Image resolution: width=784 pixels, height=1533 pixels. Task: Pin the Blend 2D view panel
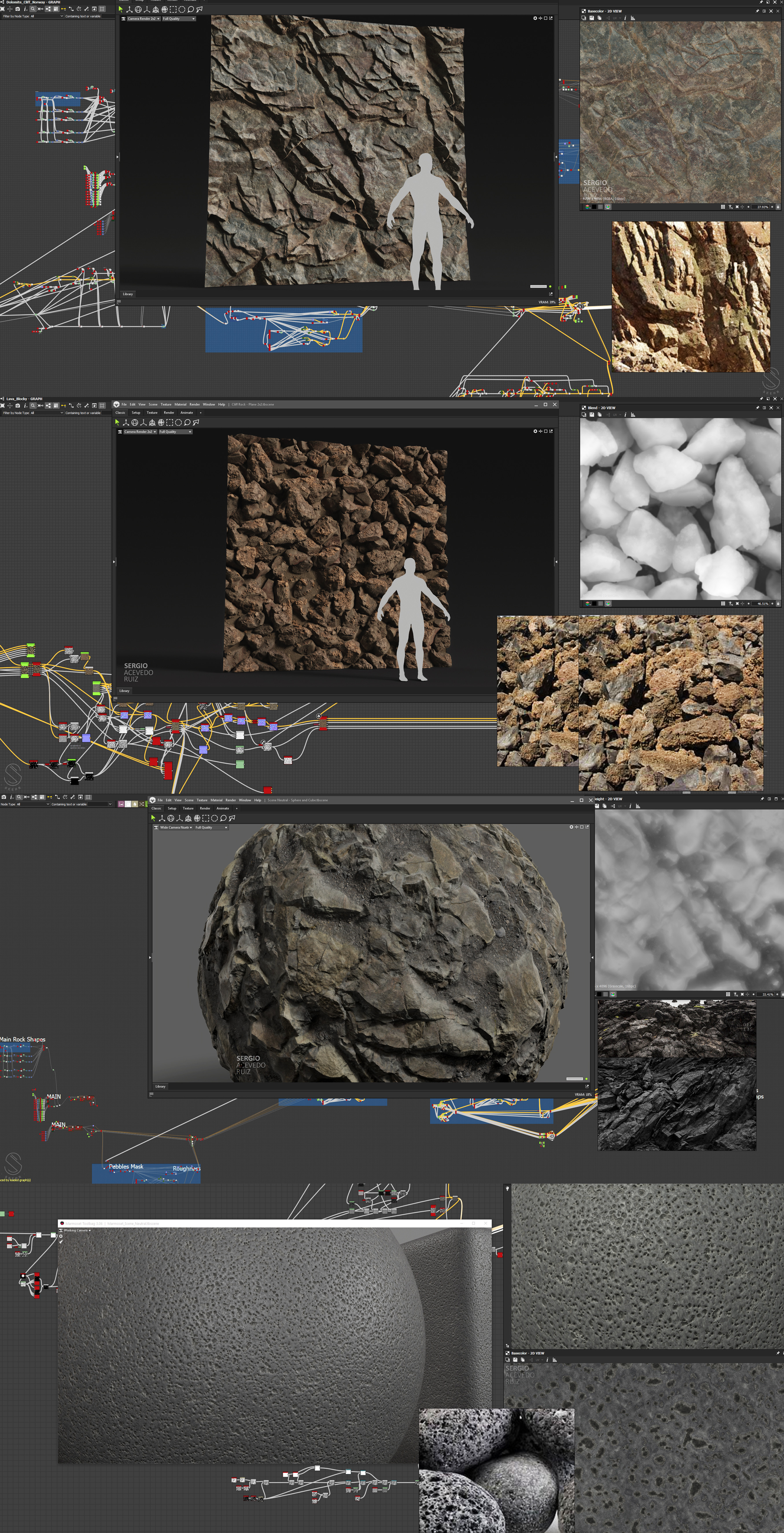pos(757,408)
